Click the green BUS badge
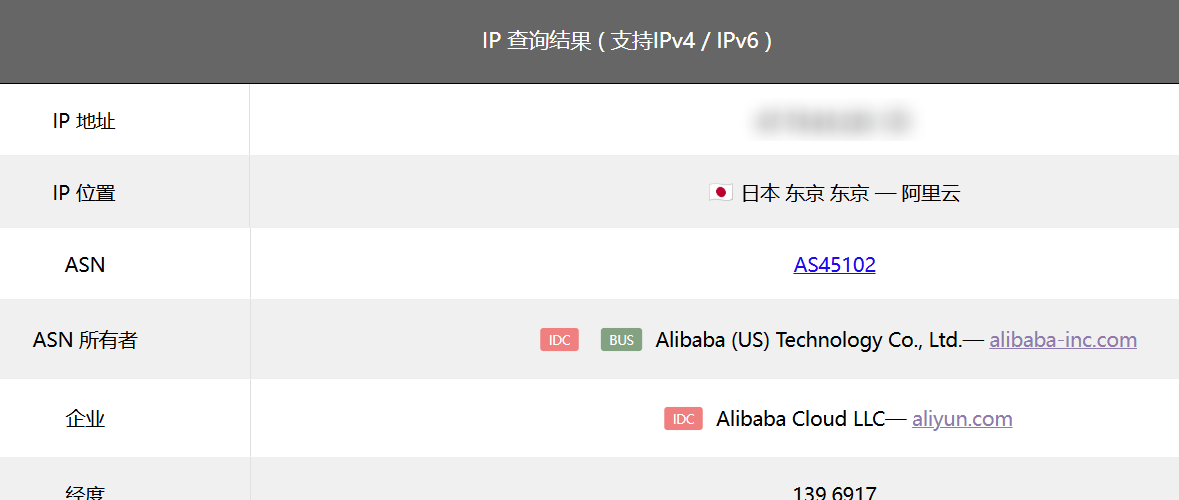 [x=621, y=340]
